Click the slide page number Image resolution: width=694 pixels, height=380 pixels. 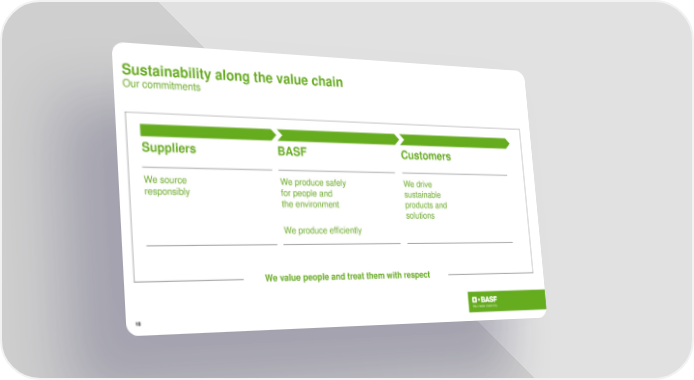pyautogui.click(x=138, y=324)
